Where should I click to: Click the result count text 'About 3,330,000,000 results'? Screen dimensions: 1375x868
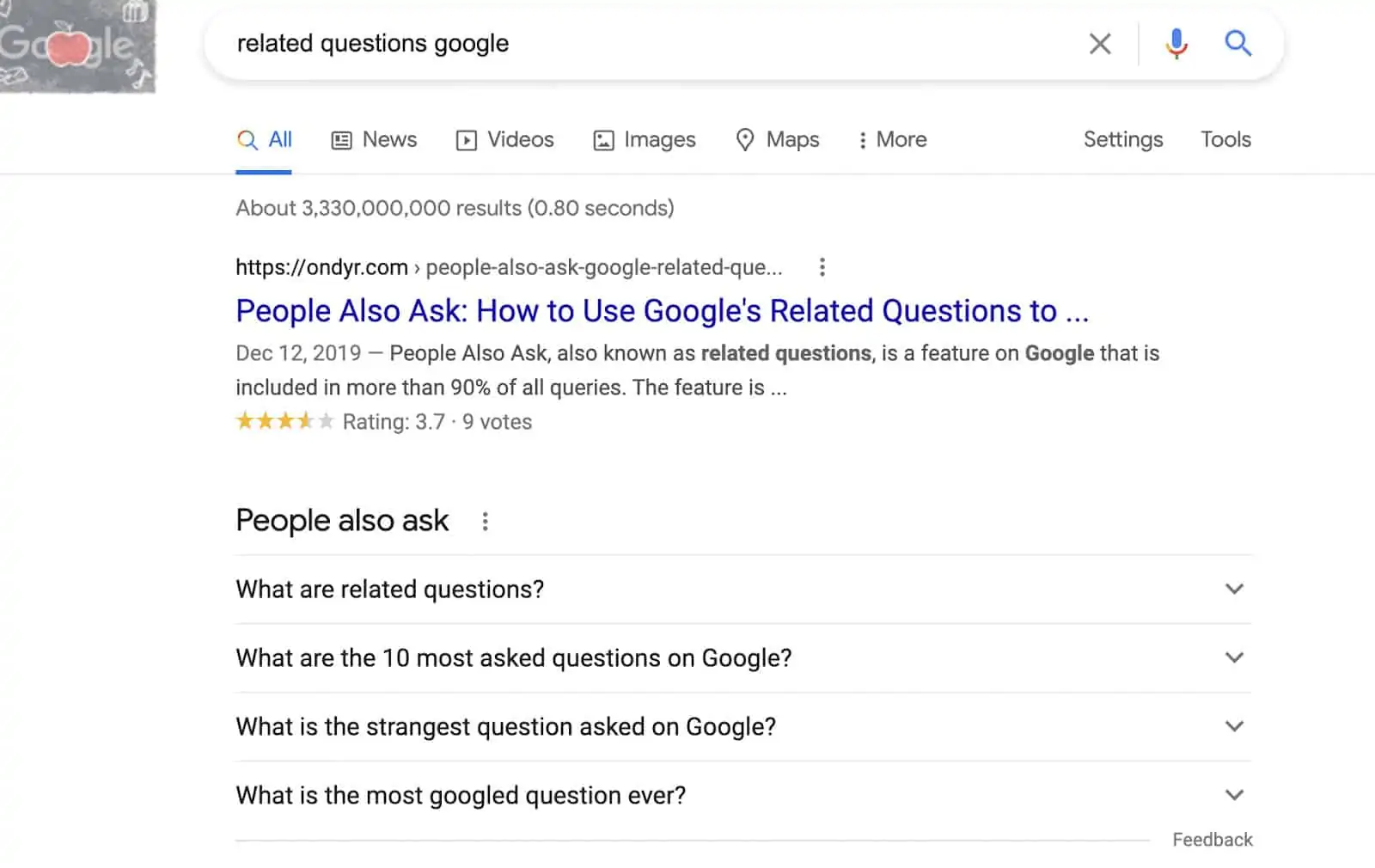[379, 208]
